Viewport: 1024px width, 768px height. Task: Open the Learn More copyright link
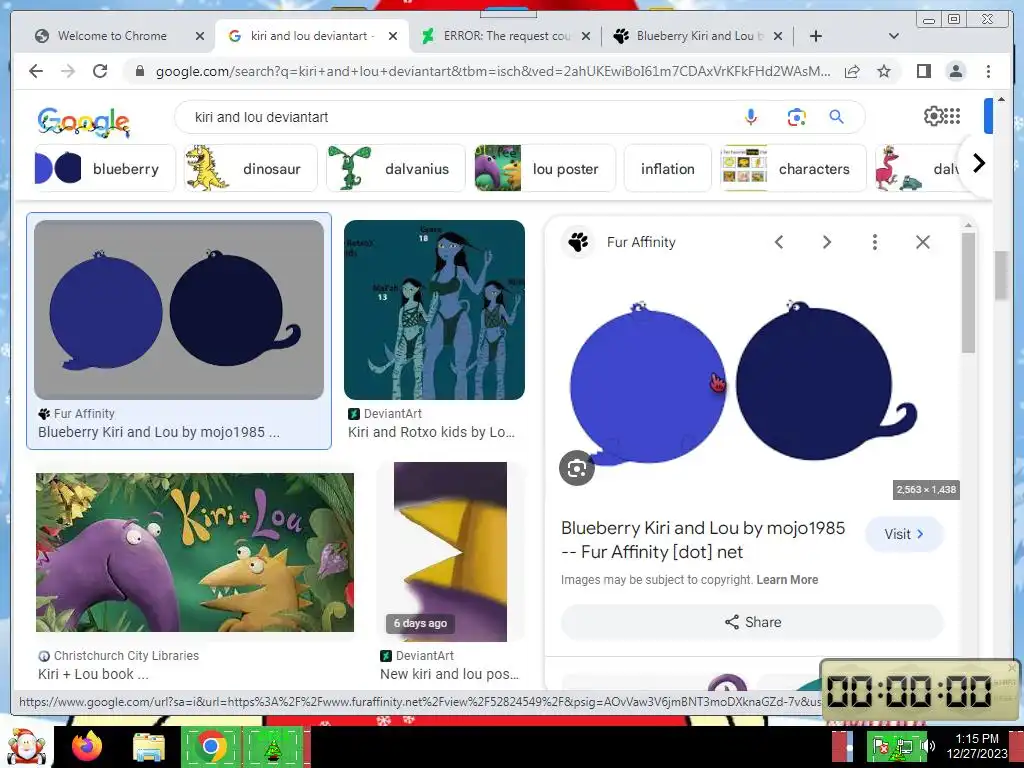787,580
